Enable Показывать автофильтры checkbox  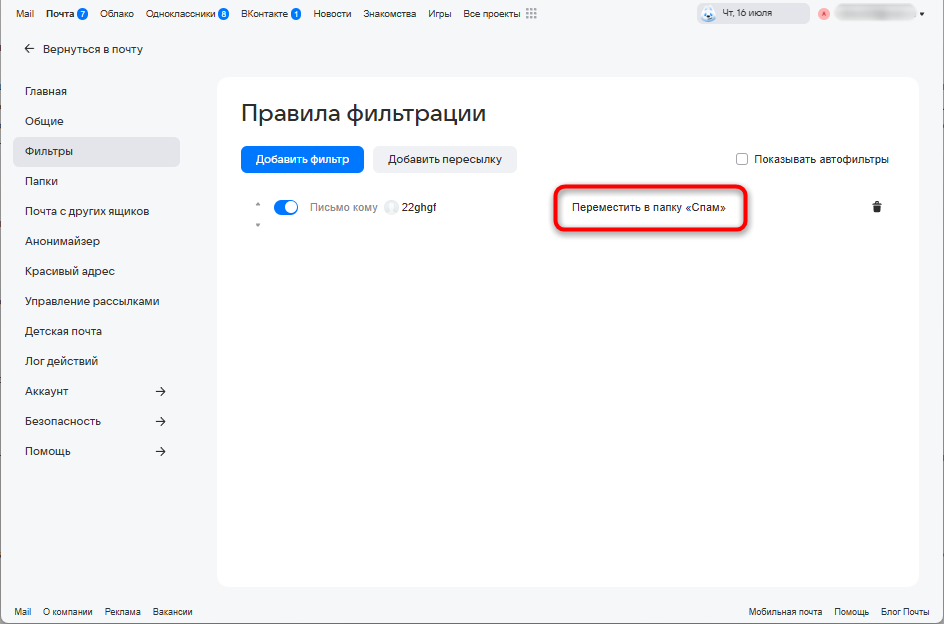[x=742, y=159]
